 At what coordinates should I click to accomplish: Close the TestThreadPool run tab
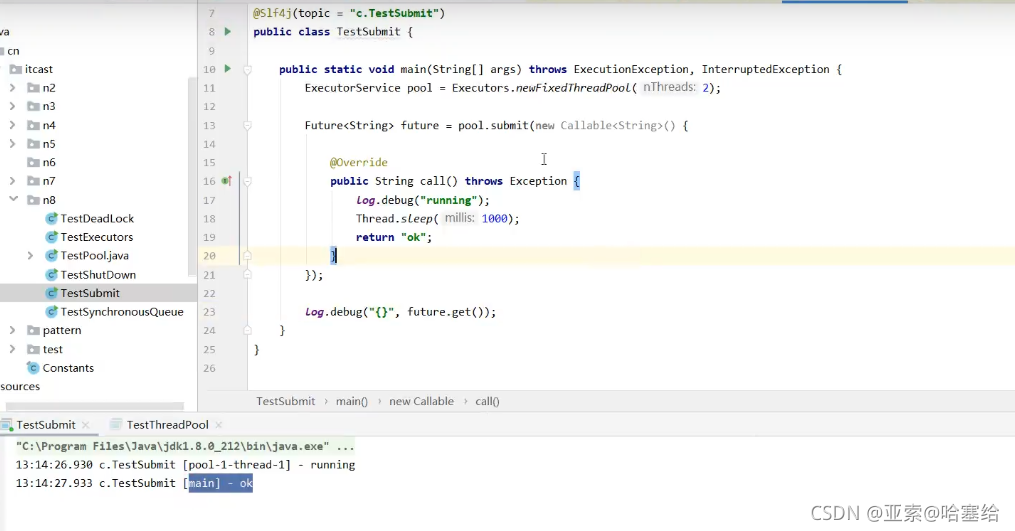tap(219, 425)
